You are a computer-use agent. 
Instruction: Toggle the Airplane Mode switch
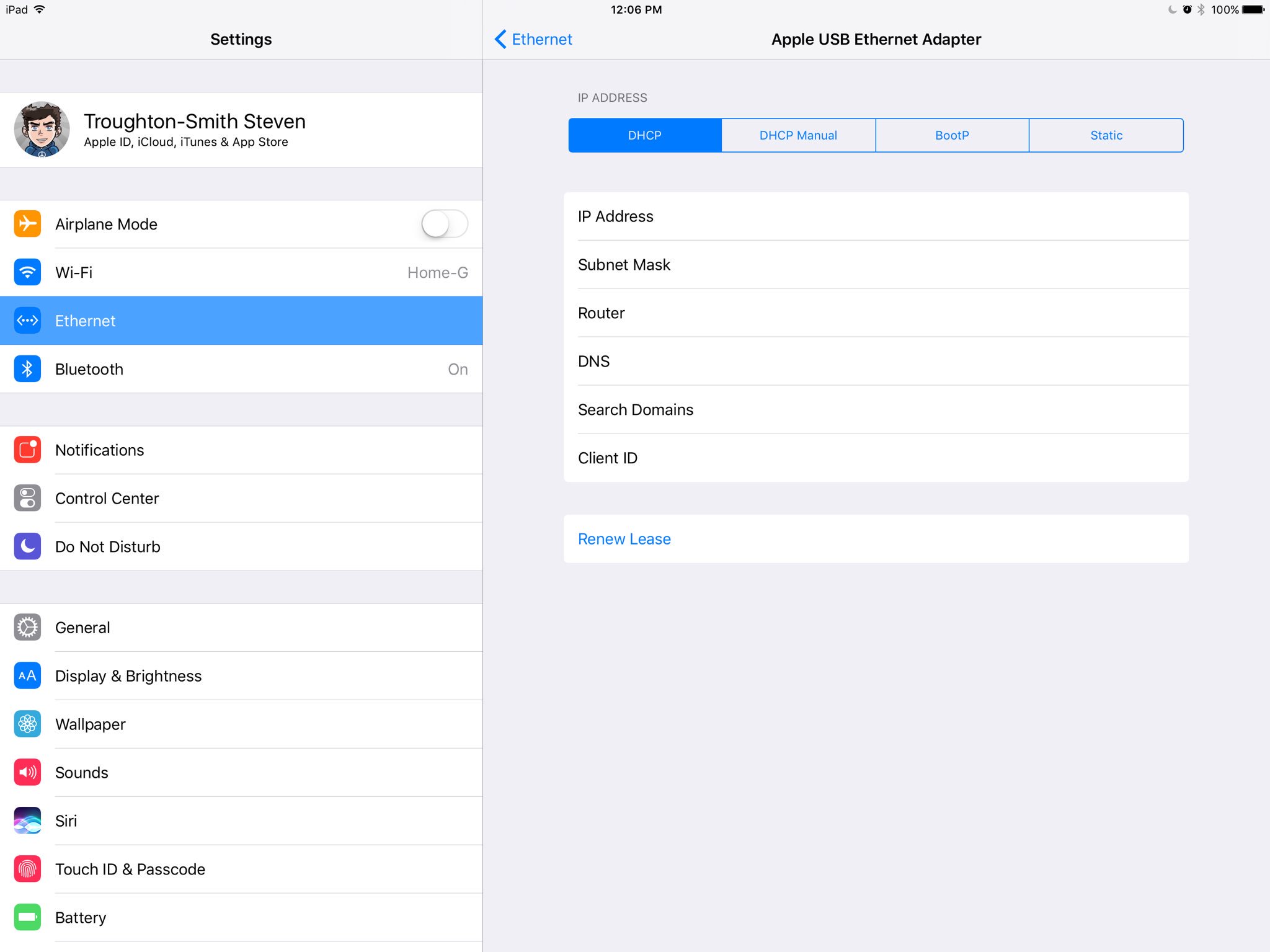pos(444,224)
